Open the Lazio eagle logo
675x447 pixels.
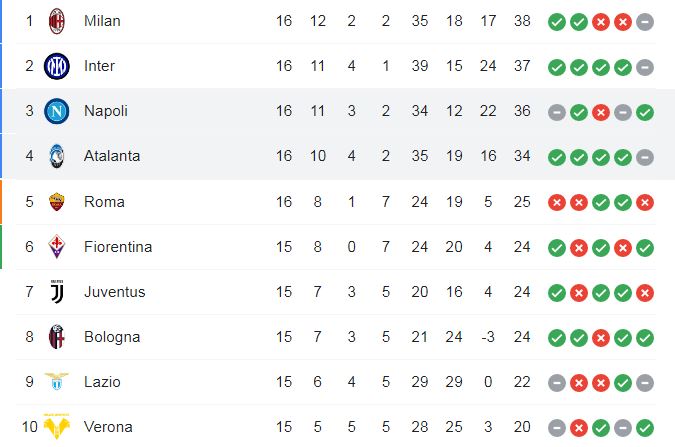pyautogui.click(x=56, y=381)
